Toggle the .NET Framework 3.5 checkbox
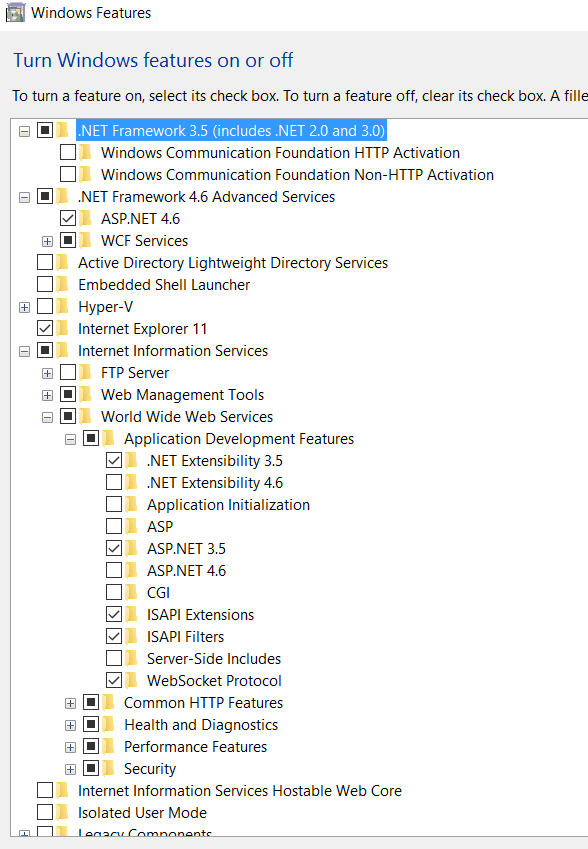This screenshot has height=849, width=588. click(x=45, y=130)
